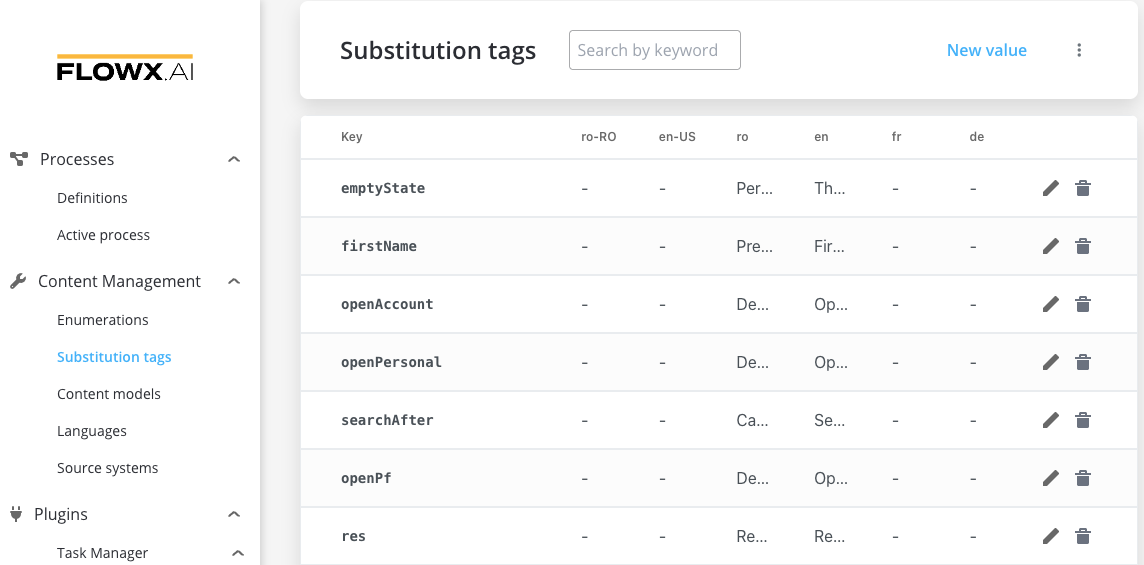Image resolution: width=1144 pixels, height=565 pixels.
Task: Delete the openPersonal tag via trash icon
Action: [1083, 362]
